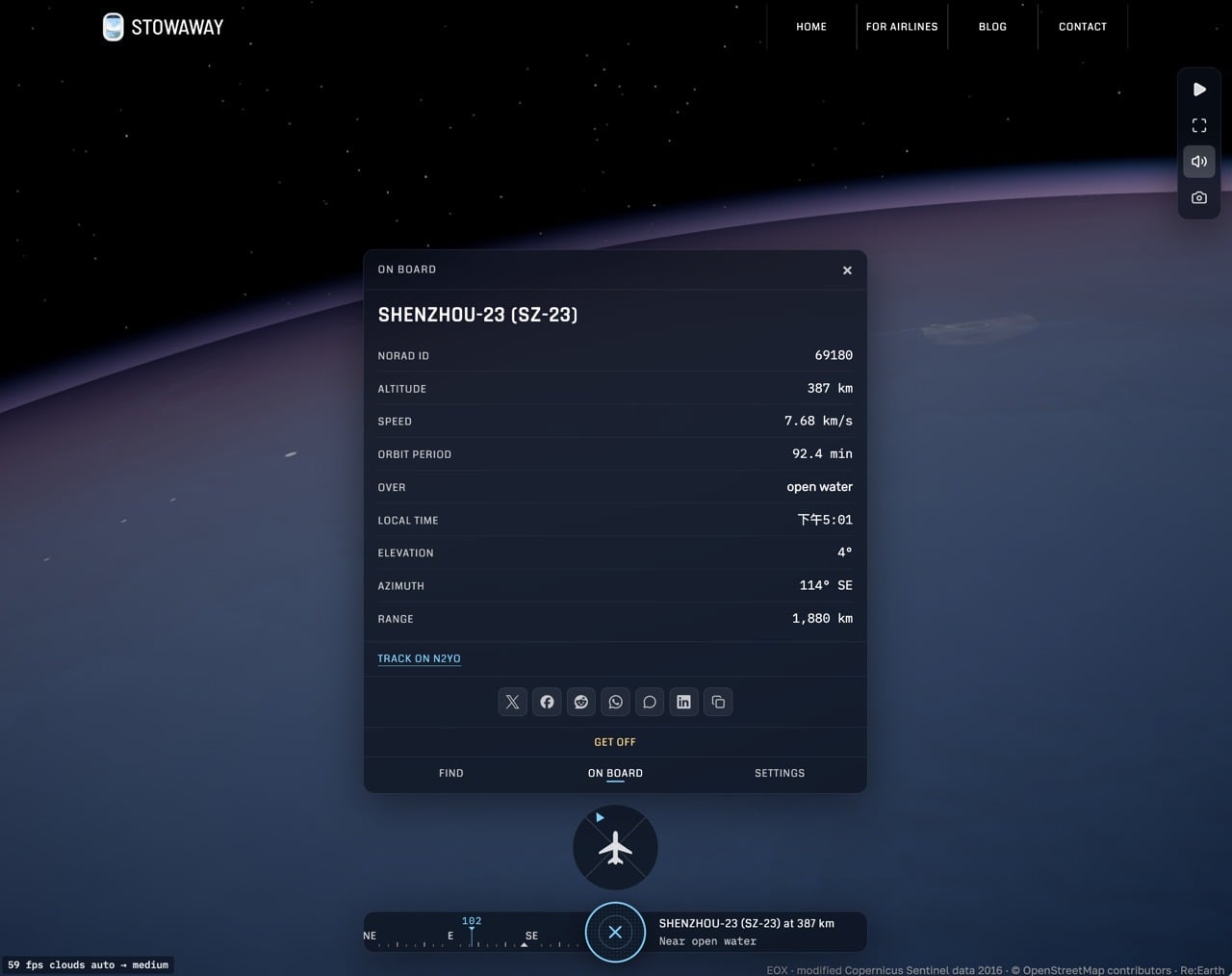This screenshot has width=1232, height=976.
Task: Click the circular X button in bottom bar
Action: click(x=615, y=932)
